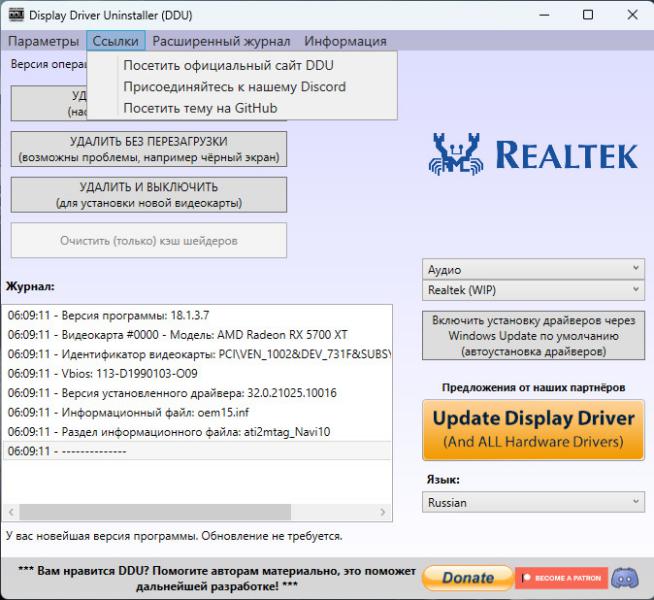Viewport: 654px width, 600px height.
Task: Click the DDU app icon in title bar
Action: tap(16, 15)
